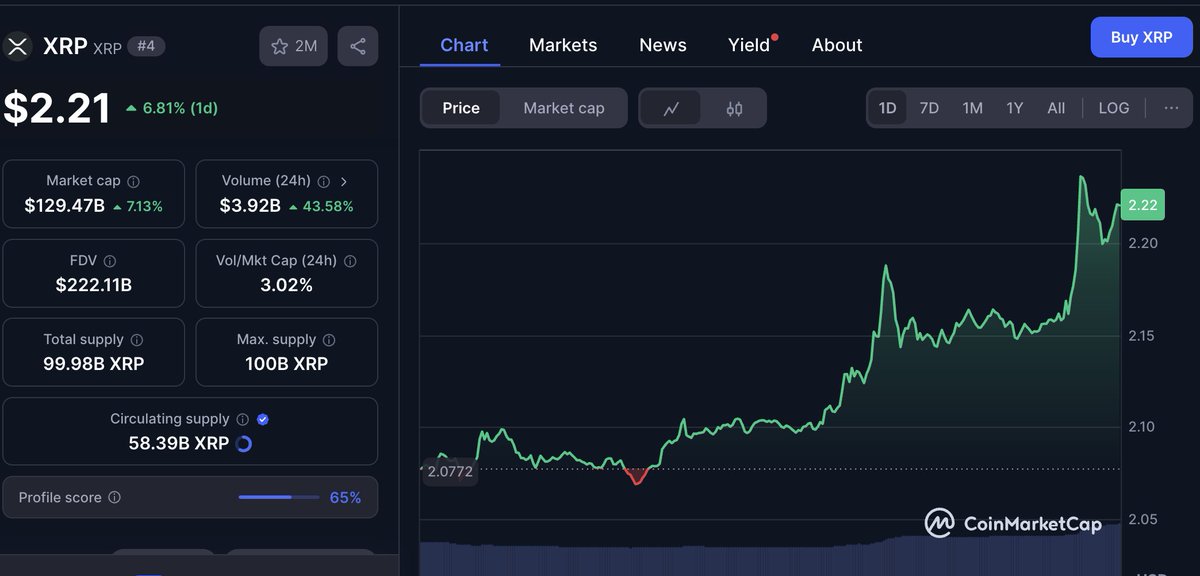This screenshot has width=1200, height=576.
Task: Expand Volume (24h) details chevron
Action: tap(344, 182)
